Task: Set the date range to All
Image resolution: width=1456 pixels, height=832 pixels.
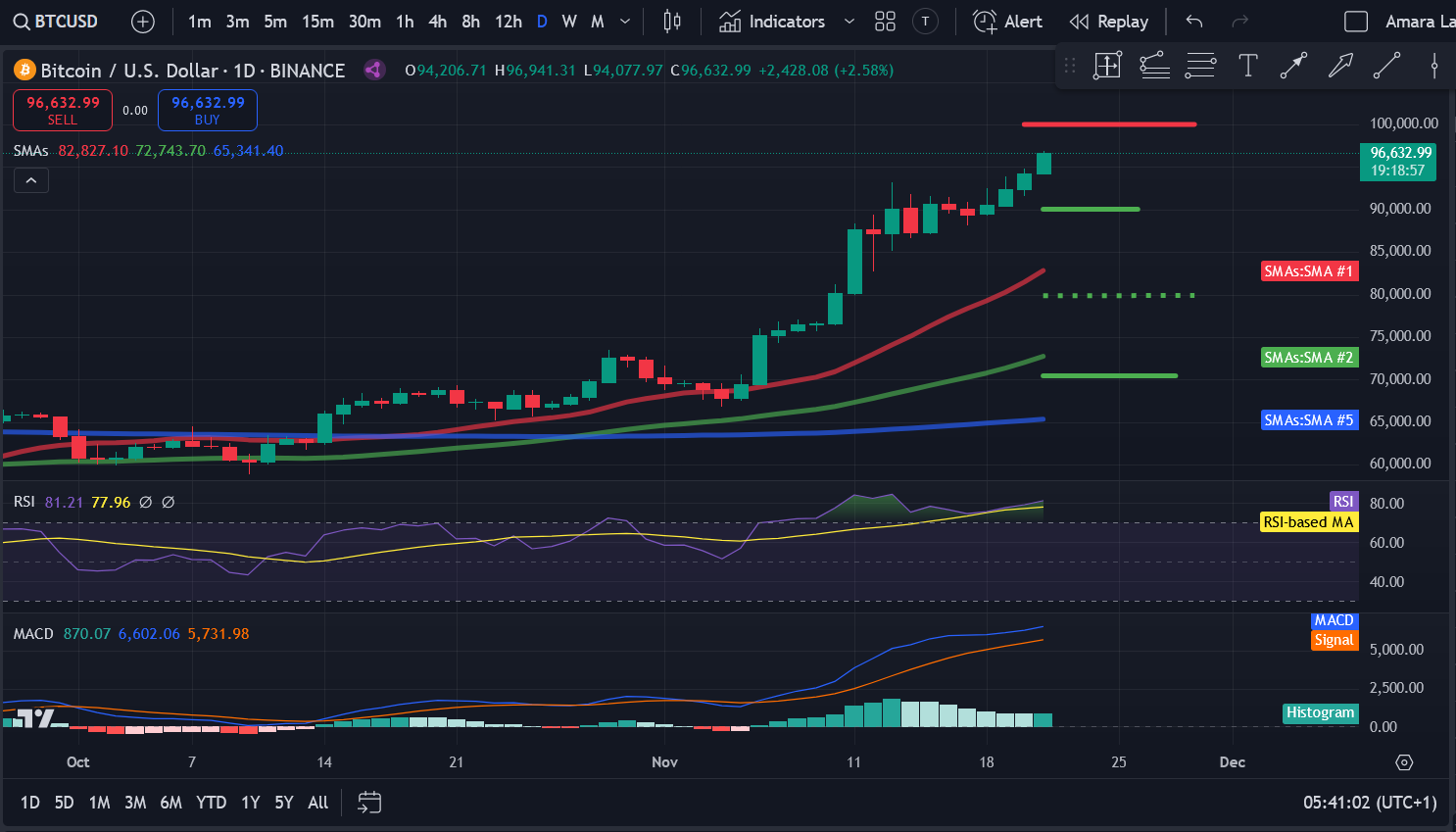Action: pos(317,803)
